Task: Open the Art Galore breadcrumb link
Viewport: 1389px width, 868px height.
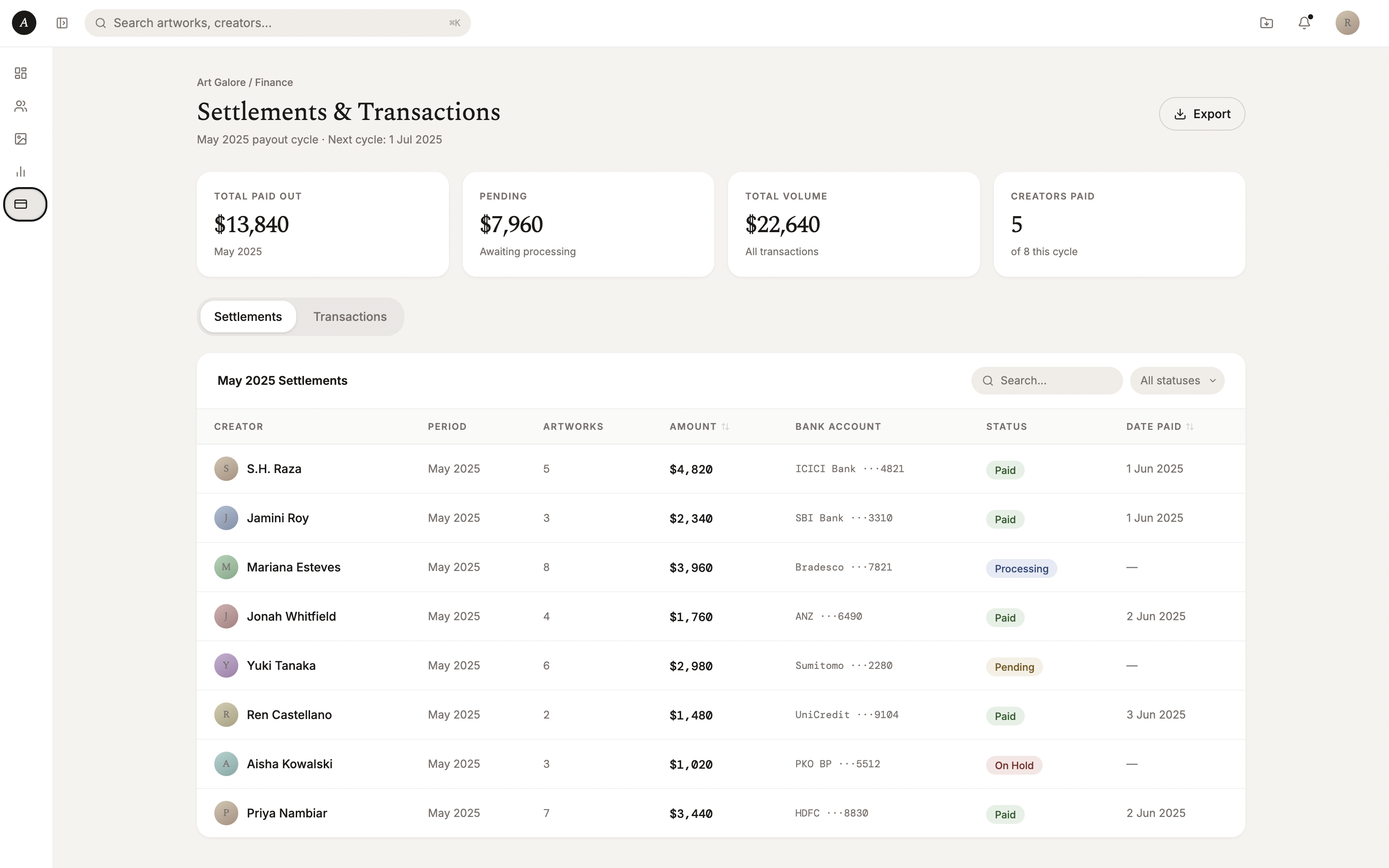Action: coord(221,82)
